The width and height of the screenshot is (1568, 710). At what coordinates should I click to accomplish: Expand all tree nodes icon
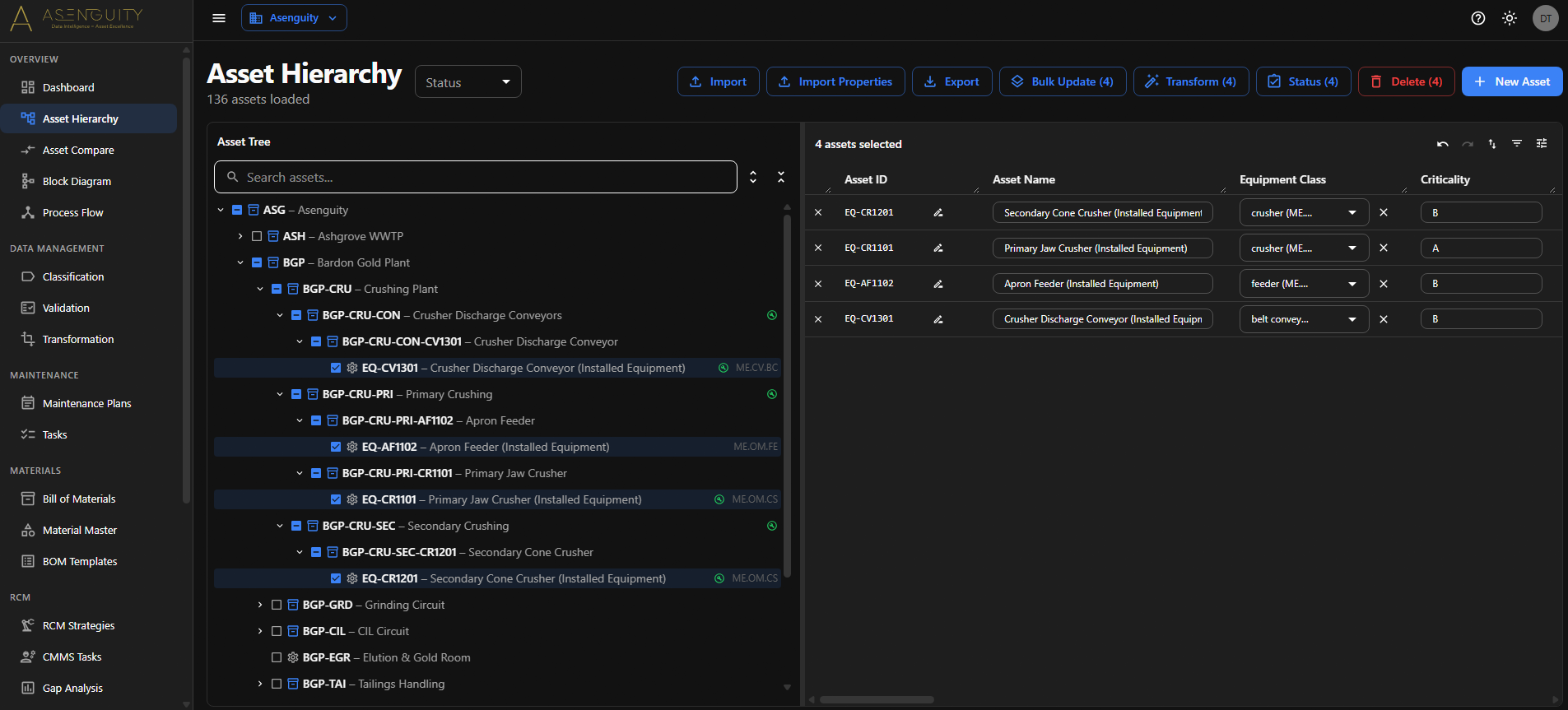pos(753,177)
